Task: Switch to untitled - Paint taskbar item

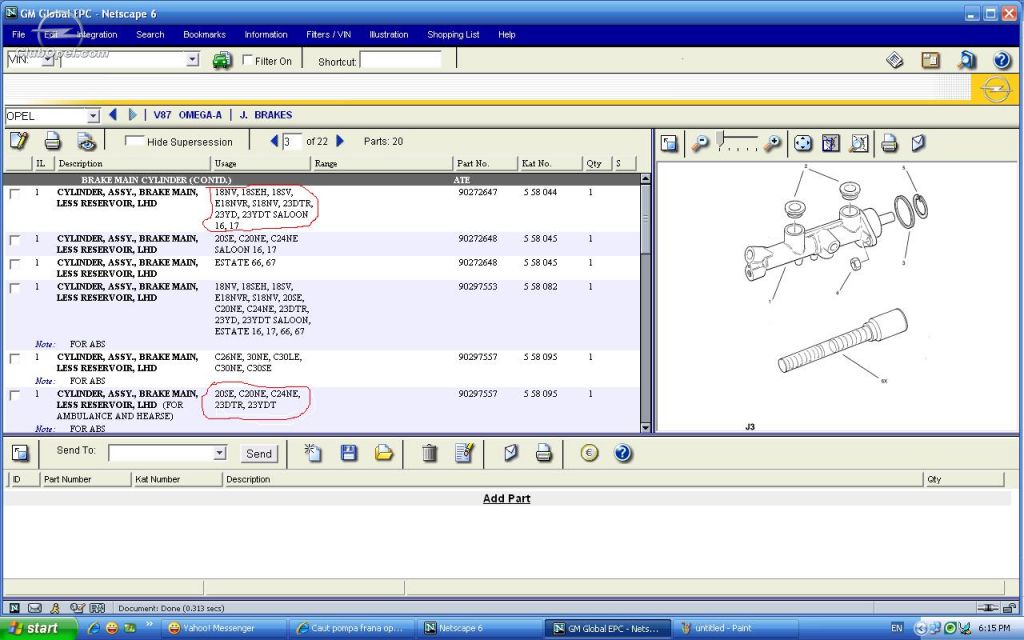Action: (735, 628)
